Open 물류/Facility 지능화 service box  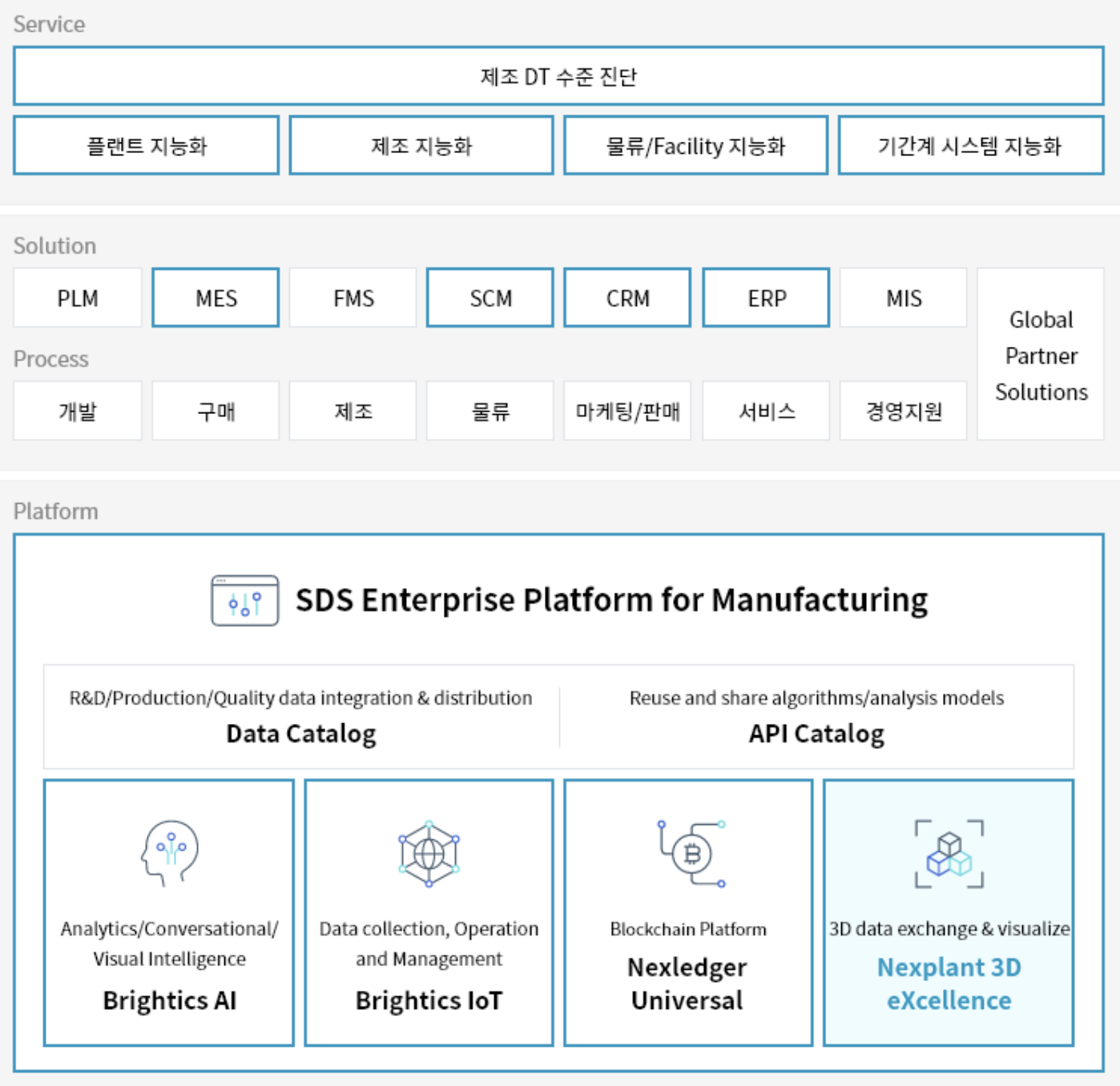click(695, 146)
